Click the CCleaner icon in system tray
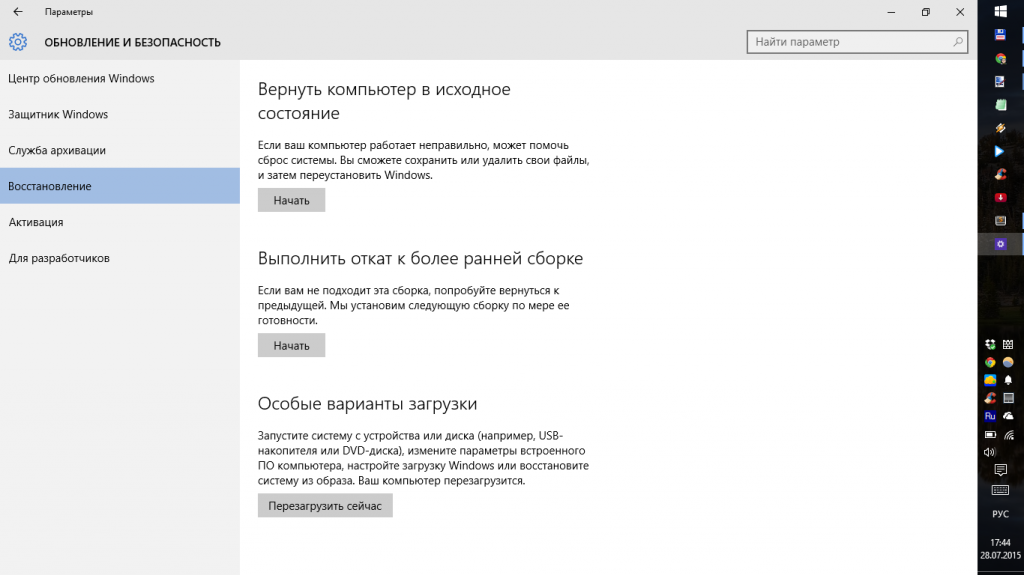The width and height of the screenshot is (1024, 575). coord(990,398)
